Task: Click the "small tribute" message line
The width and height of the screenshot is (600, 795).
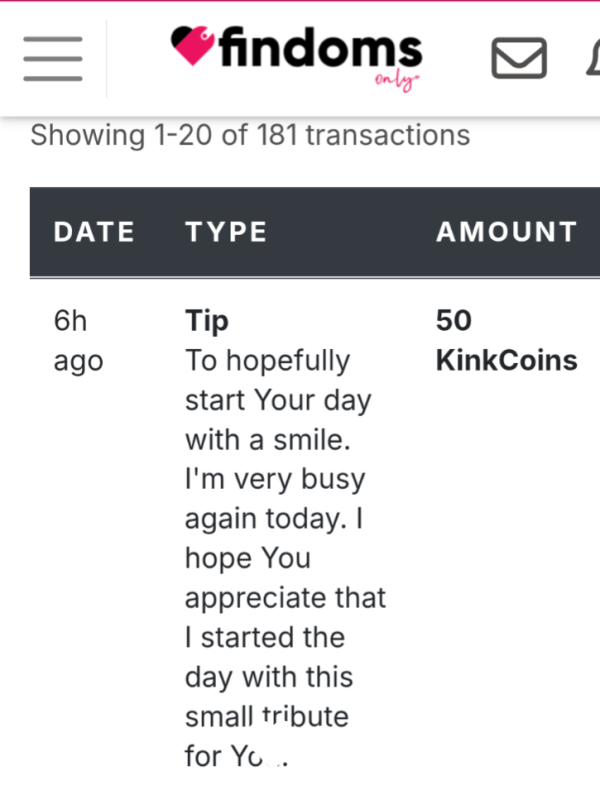Action: [267, 716]
